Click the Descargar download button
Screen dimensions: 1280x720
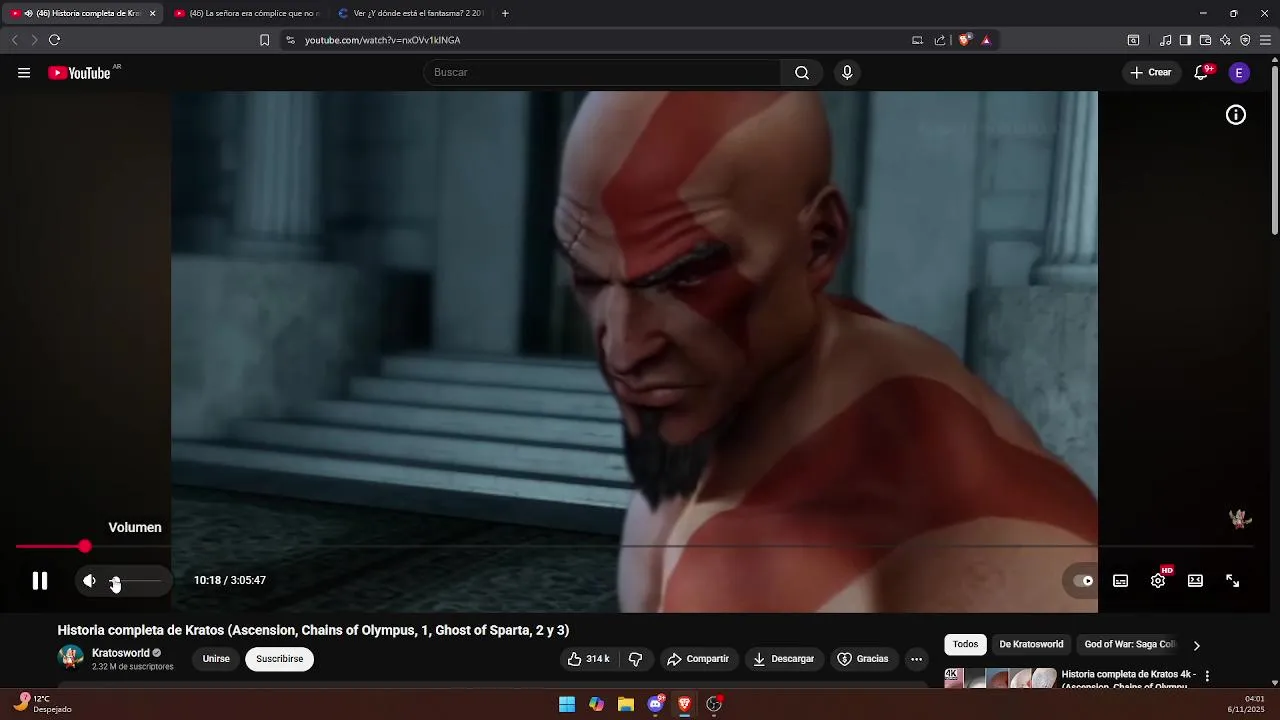click(x=783, y=659)
